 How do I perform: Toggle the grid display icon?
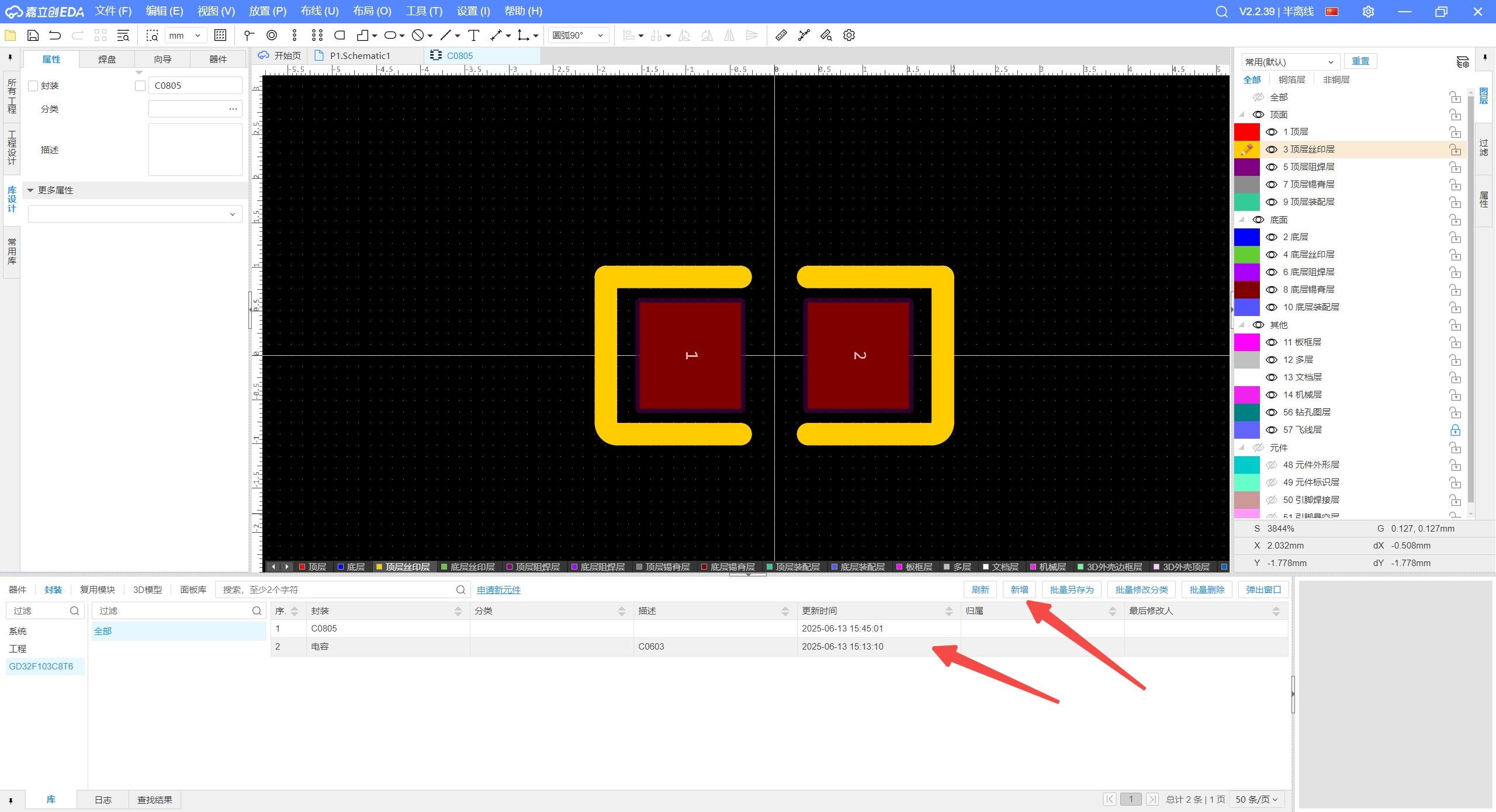click(x=220, y=36)
